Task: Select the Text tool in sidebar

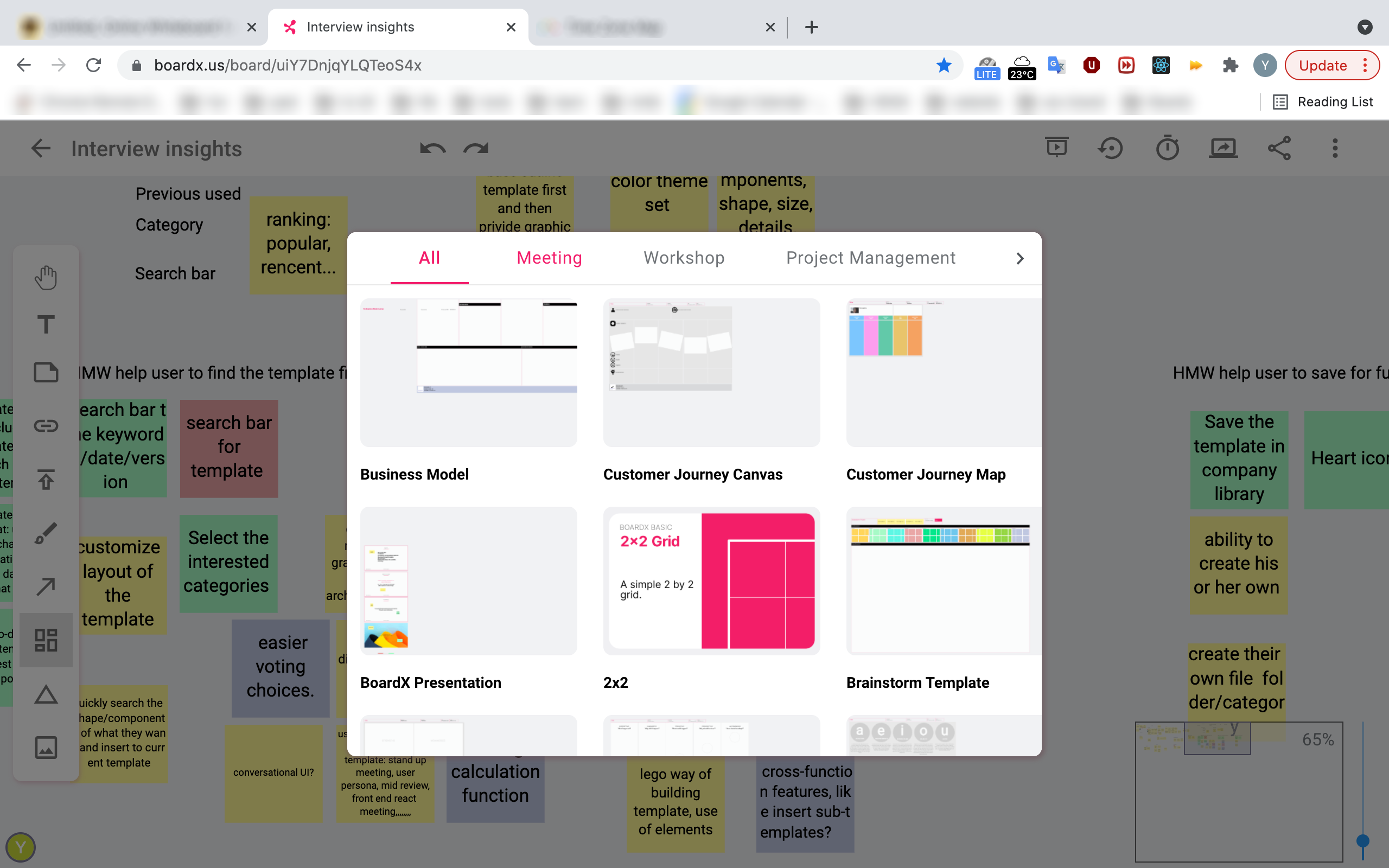Action: [46, 324]
